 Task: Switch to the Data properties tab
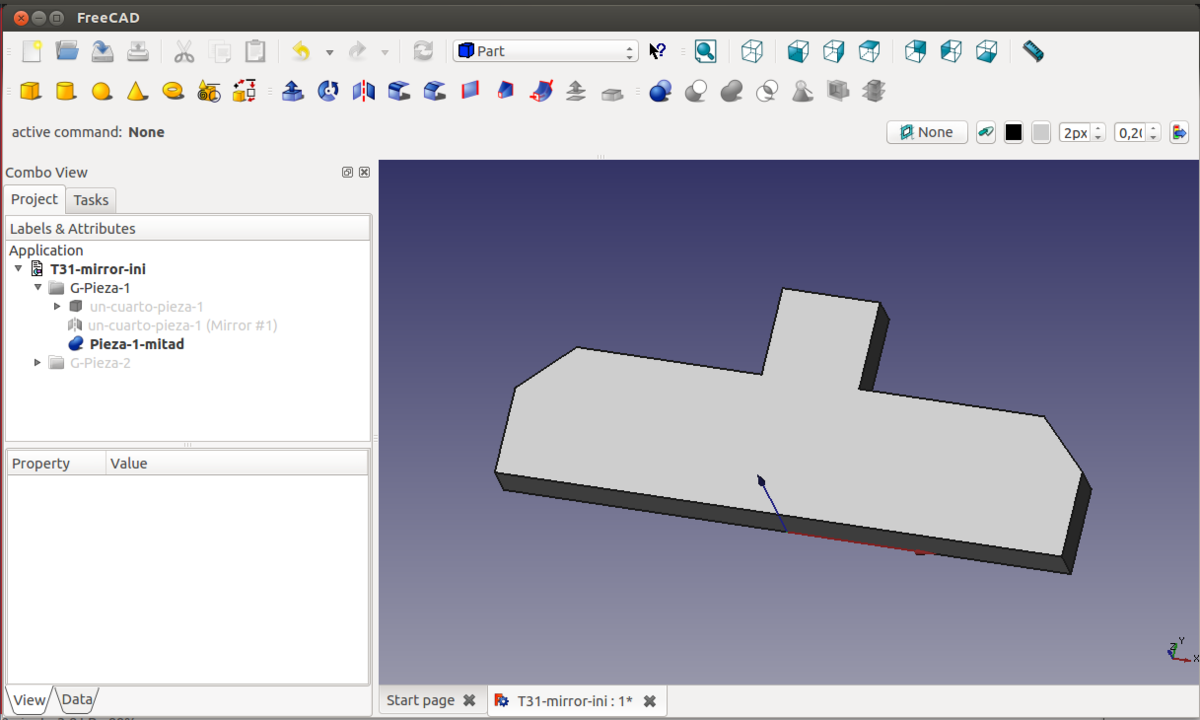(77, 700)
